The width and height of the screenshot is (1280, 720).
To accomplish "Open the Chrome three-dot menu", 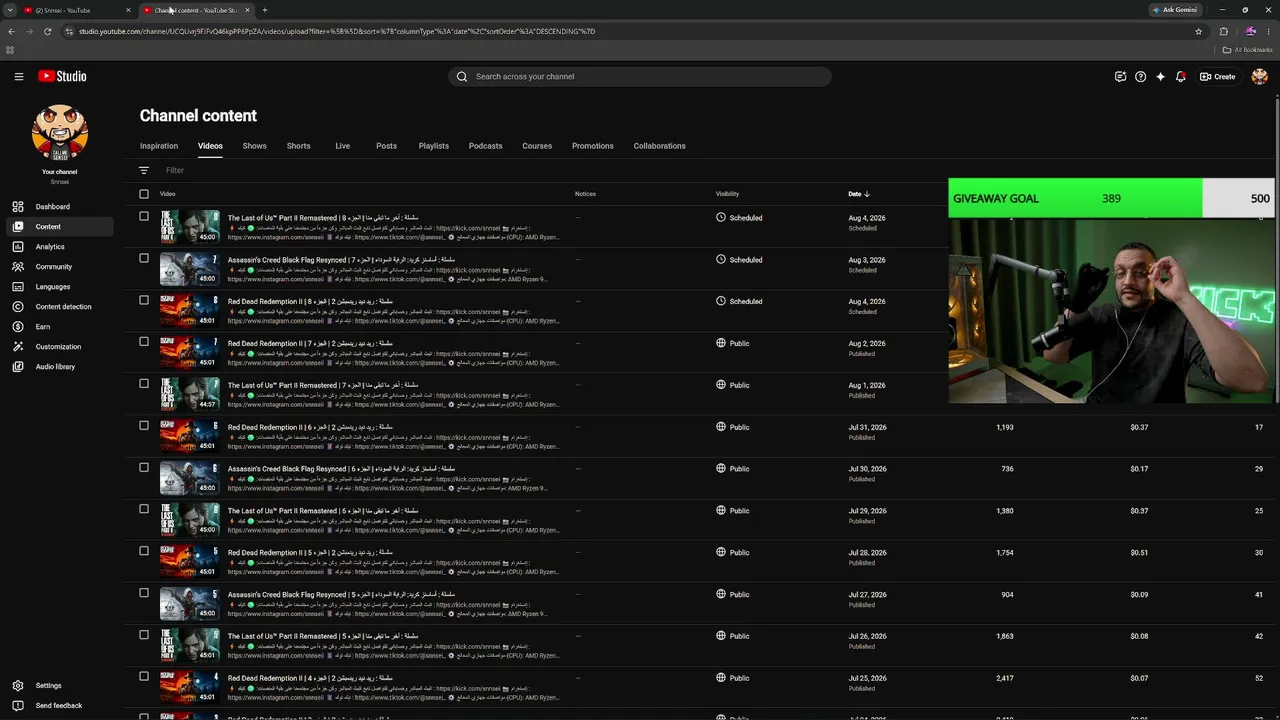I will pyautogui.click(x=1269, y=31).
